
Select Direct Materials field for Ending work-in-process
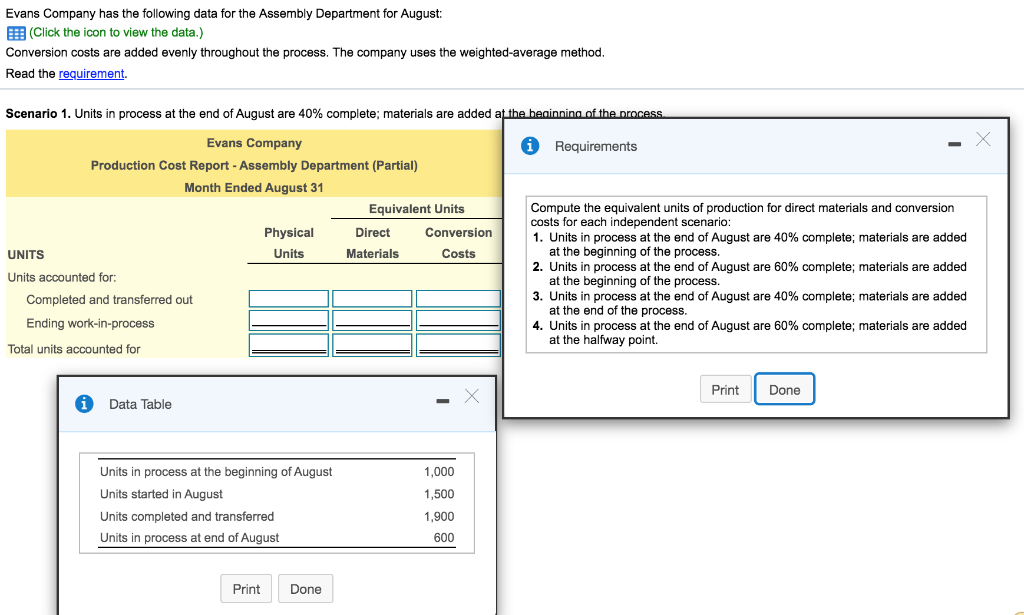(372, 321)
